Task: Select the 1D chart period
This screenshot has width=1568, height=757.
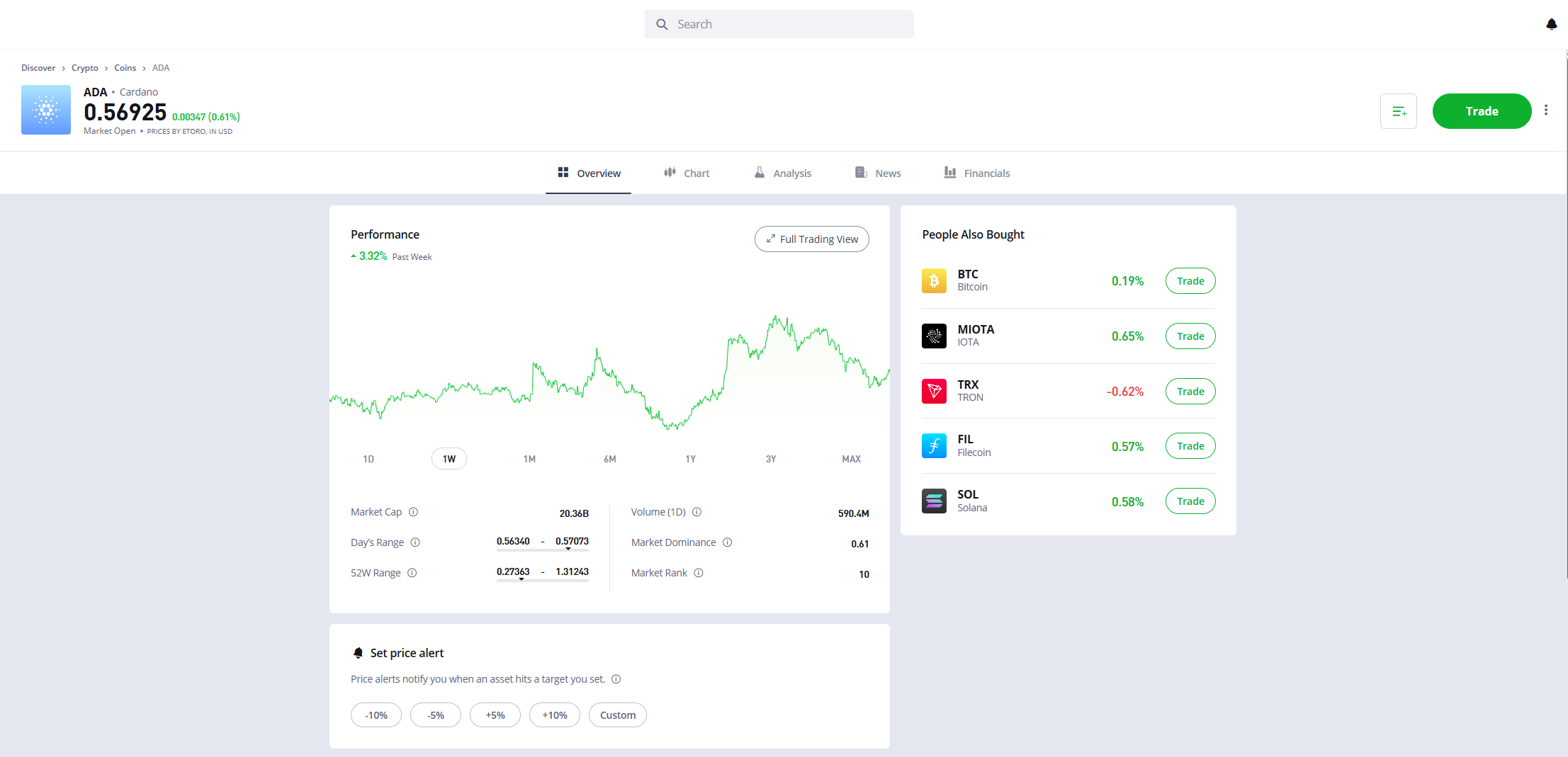Action: pos(368,459)
